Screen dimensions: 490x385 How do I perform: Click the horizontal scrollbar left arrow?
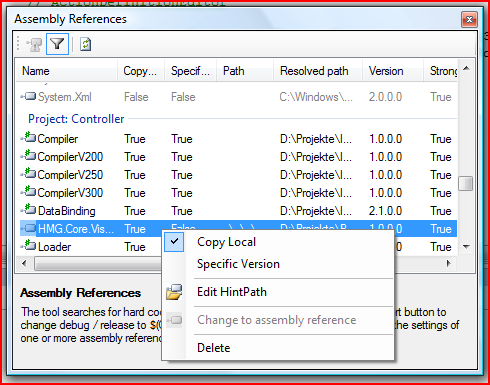24,263
